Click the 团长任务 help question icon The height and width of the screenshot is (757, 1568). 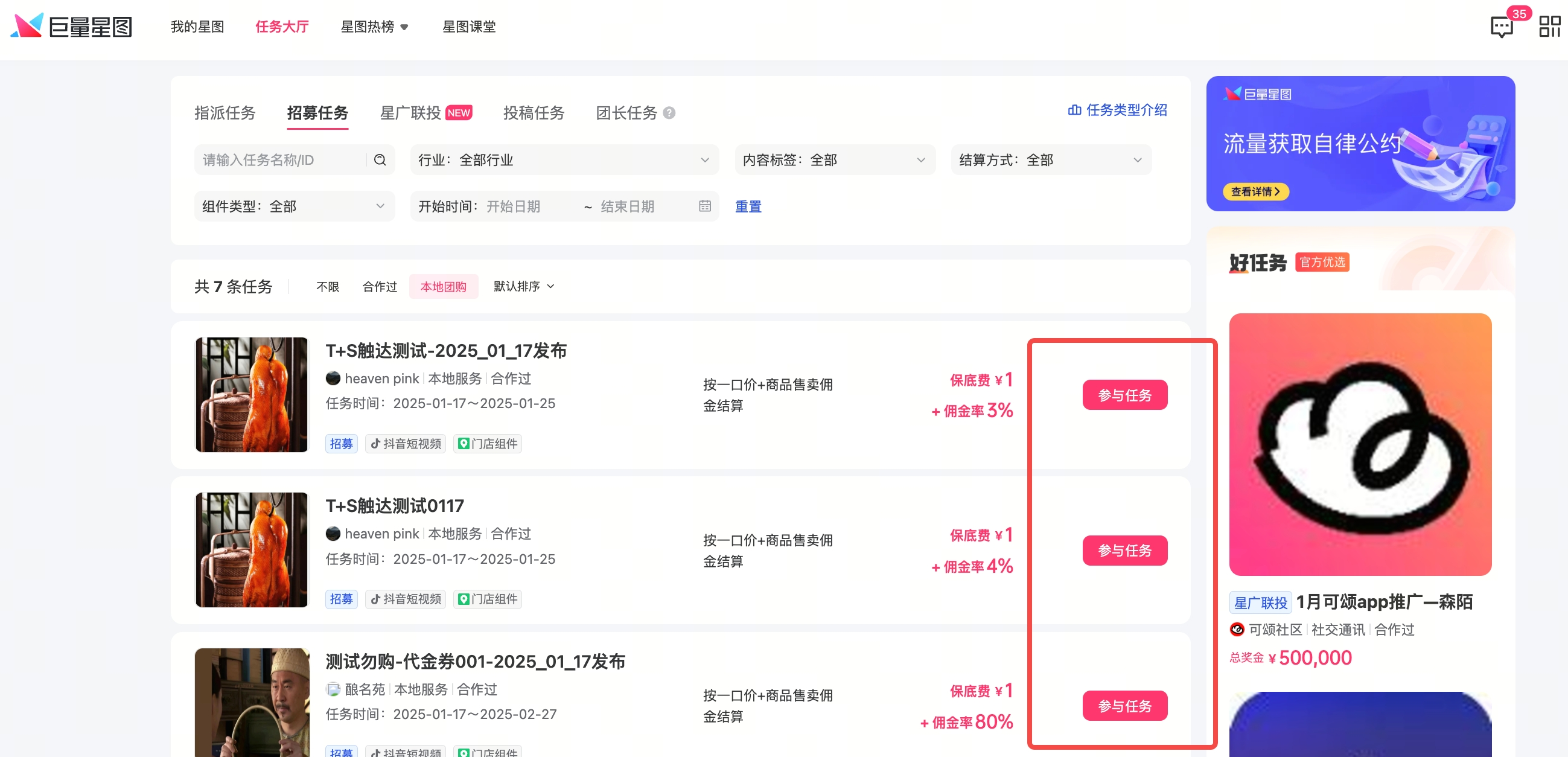coord(669,113)
